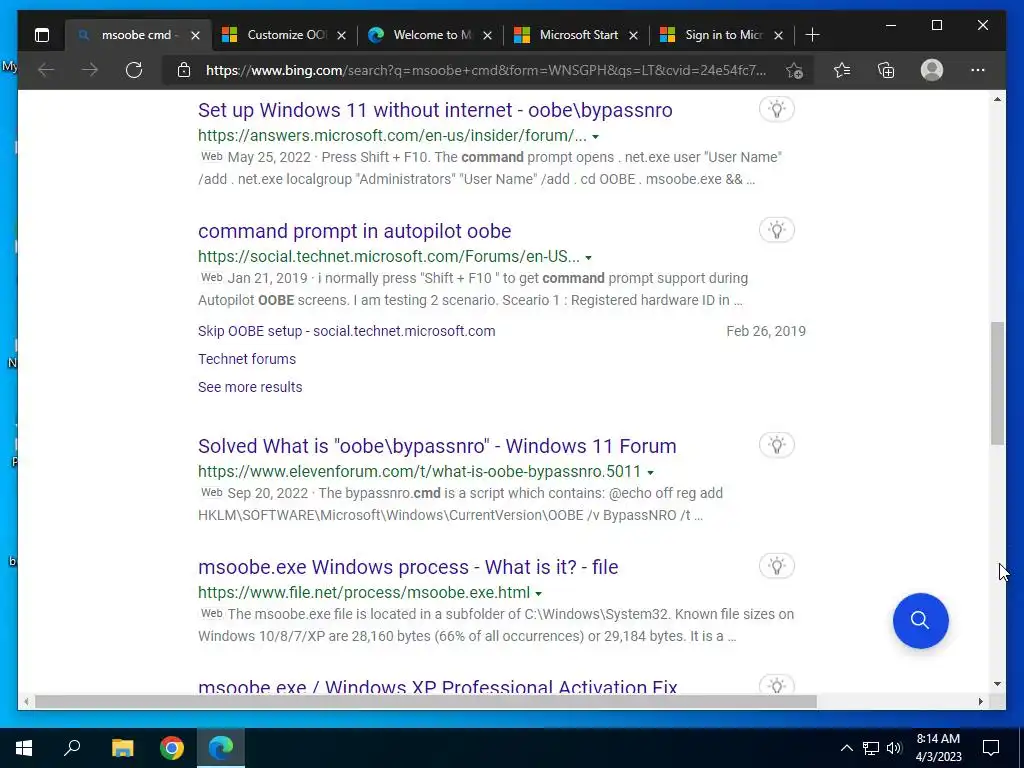Open 'command prompt in autopilot oobe' result
The height and width of the screenshot is (768, 1024).
[x=355, y=231]
